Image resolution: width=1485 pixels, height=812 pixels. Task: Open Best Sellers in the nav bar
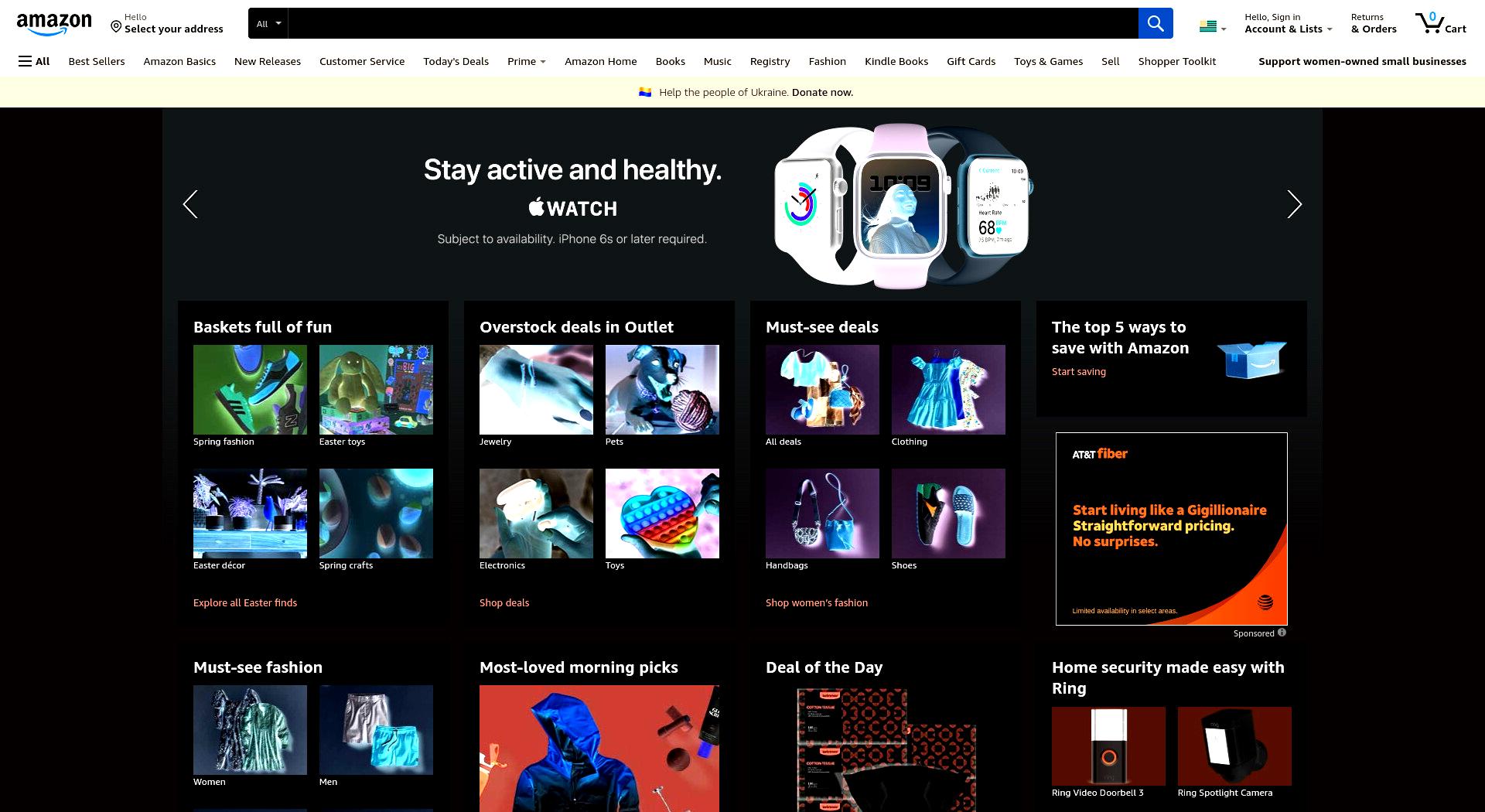[97, 61]
